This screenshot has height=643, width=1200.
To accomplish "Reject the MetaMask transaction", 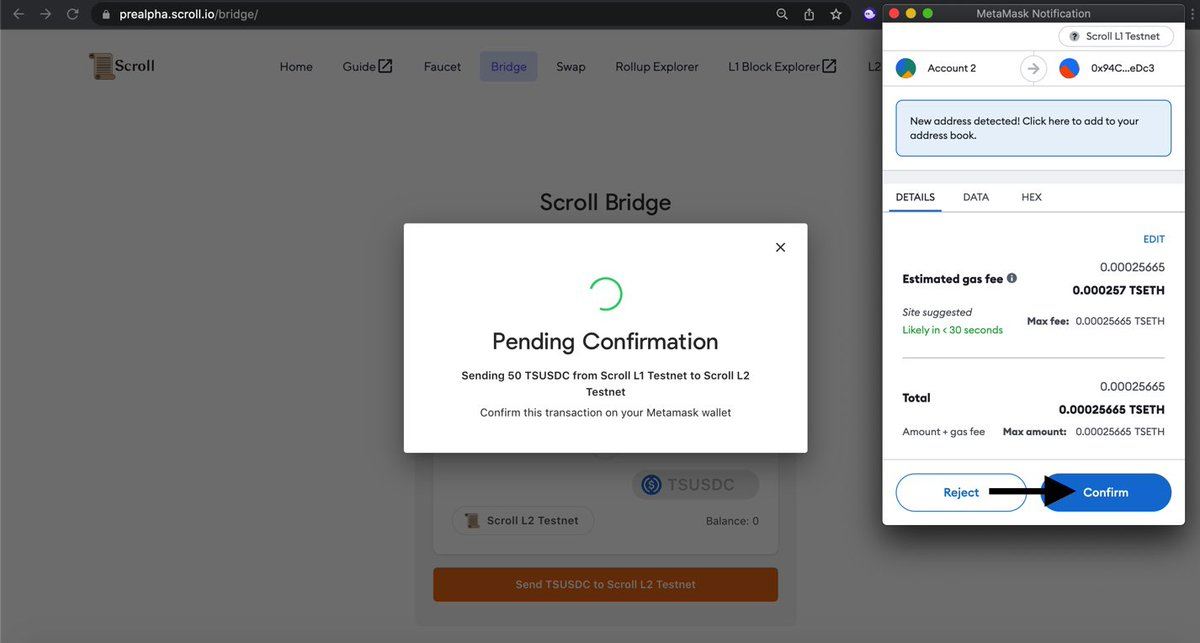I will pos(961,493).
